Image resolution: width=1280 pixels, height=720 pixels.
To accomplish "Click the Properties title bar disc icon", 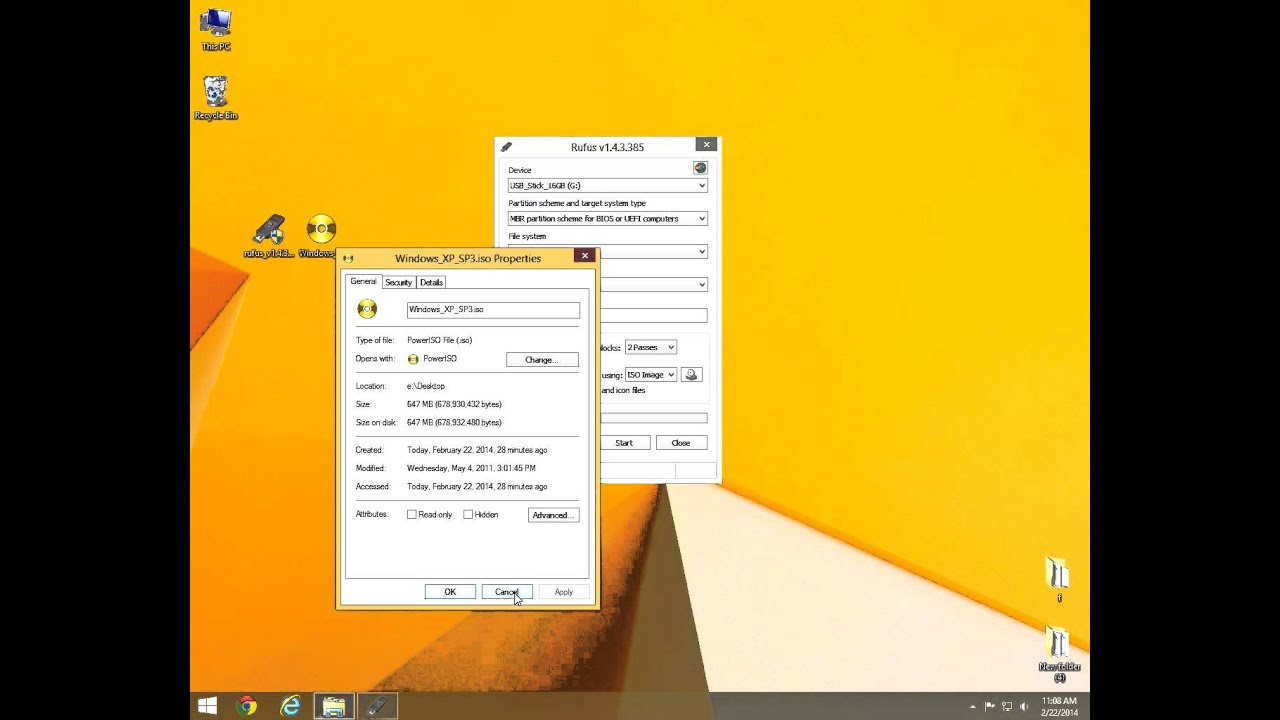I will (x=348, y=258).
